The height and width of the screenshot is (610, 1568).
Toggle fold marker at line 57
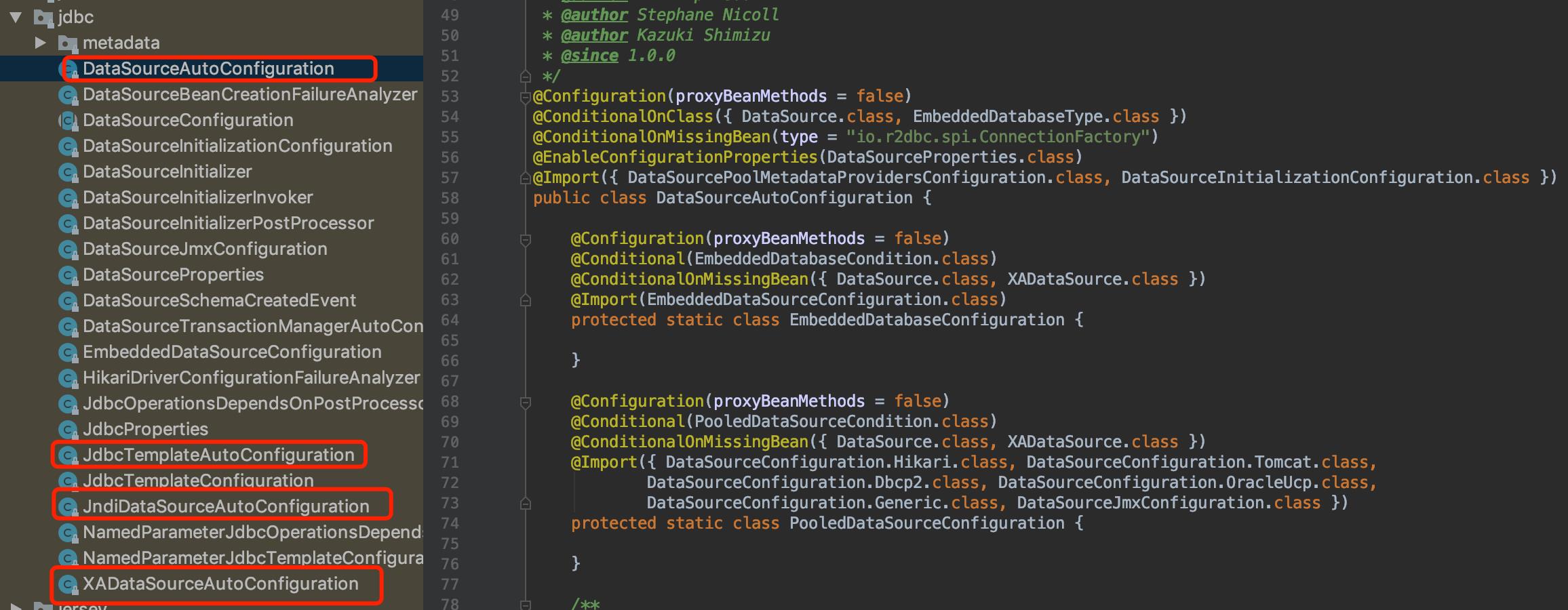[525, 178]
